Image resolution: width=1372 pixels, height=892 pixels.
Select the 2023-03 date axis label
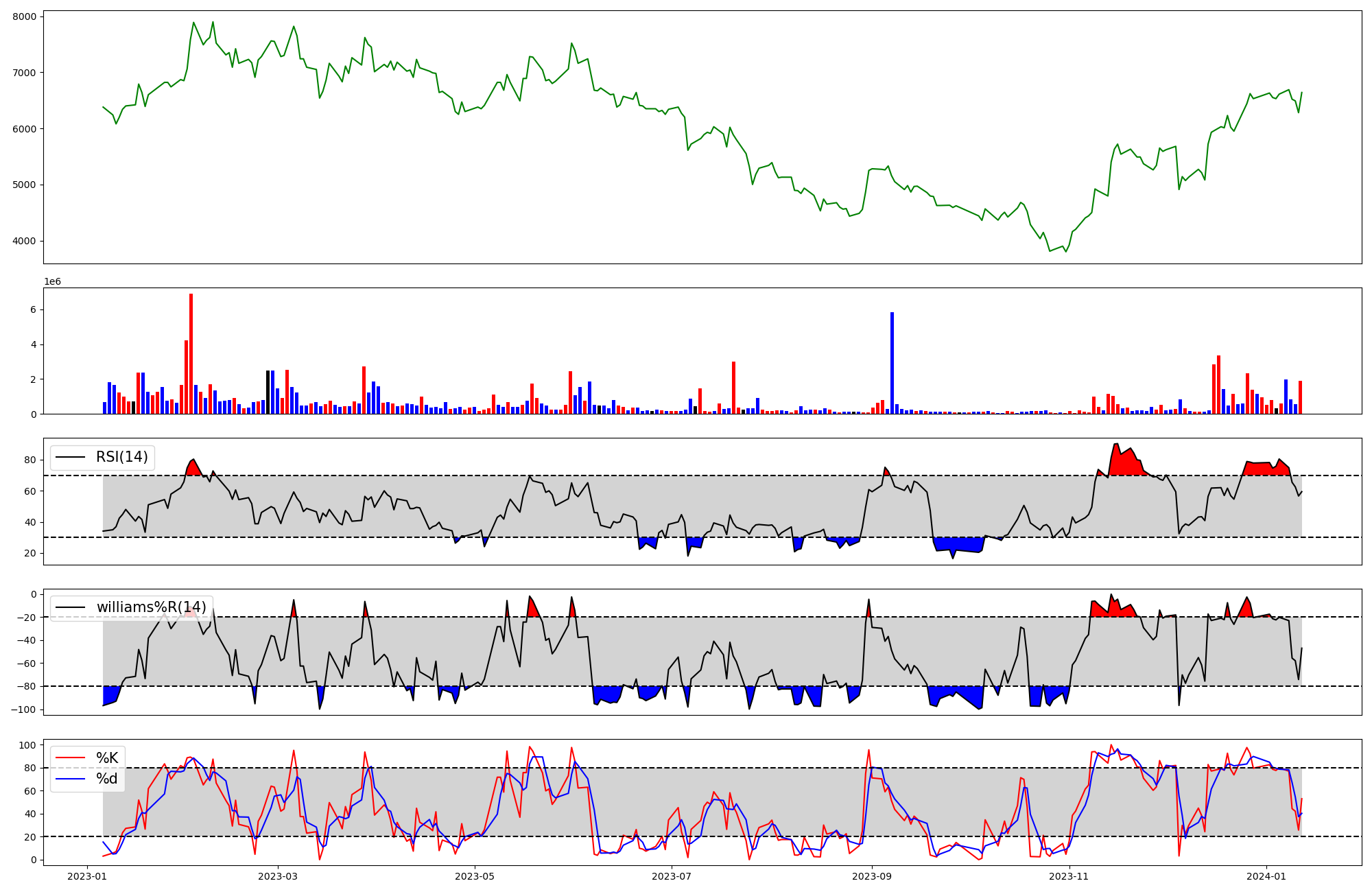click(x=278, y=876)
